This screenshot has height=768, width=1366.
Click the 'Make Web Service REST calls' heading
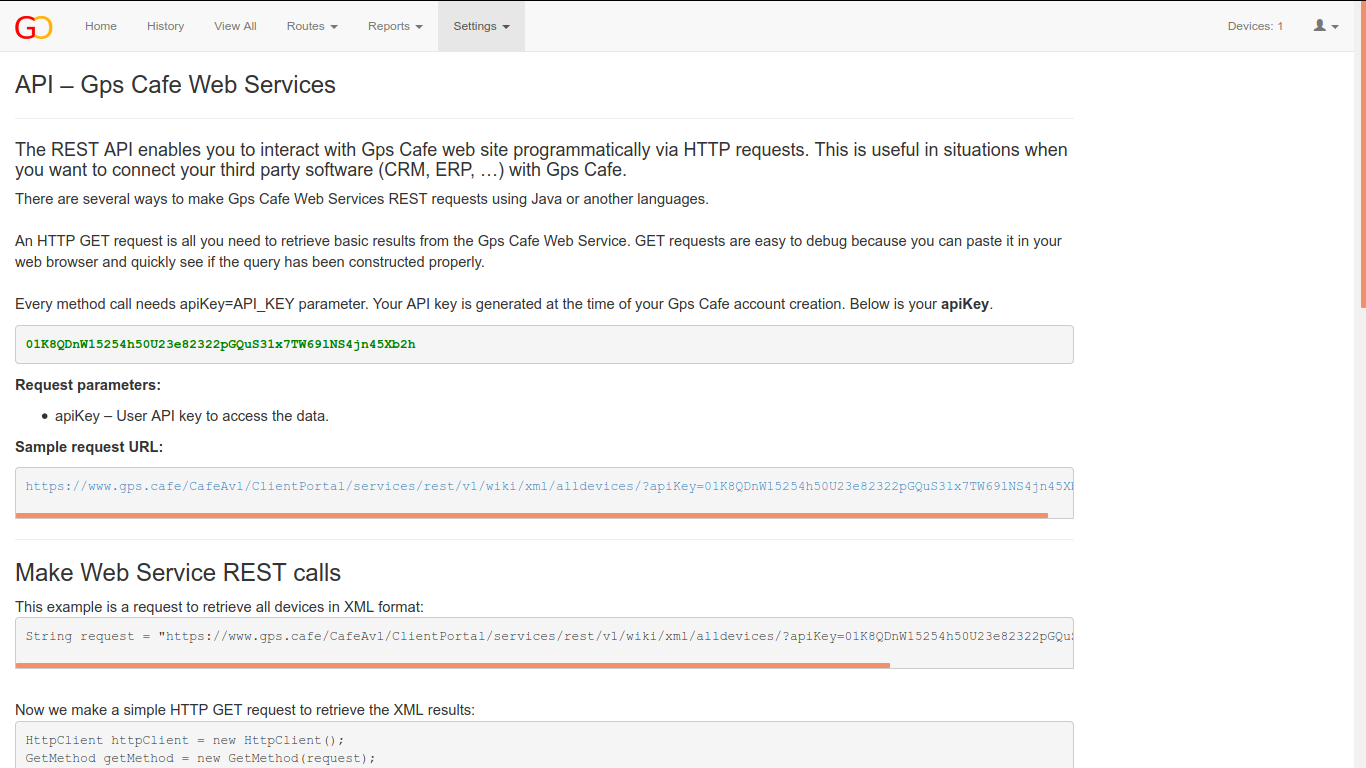pyautogui.click(x=178, y=573)
